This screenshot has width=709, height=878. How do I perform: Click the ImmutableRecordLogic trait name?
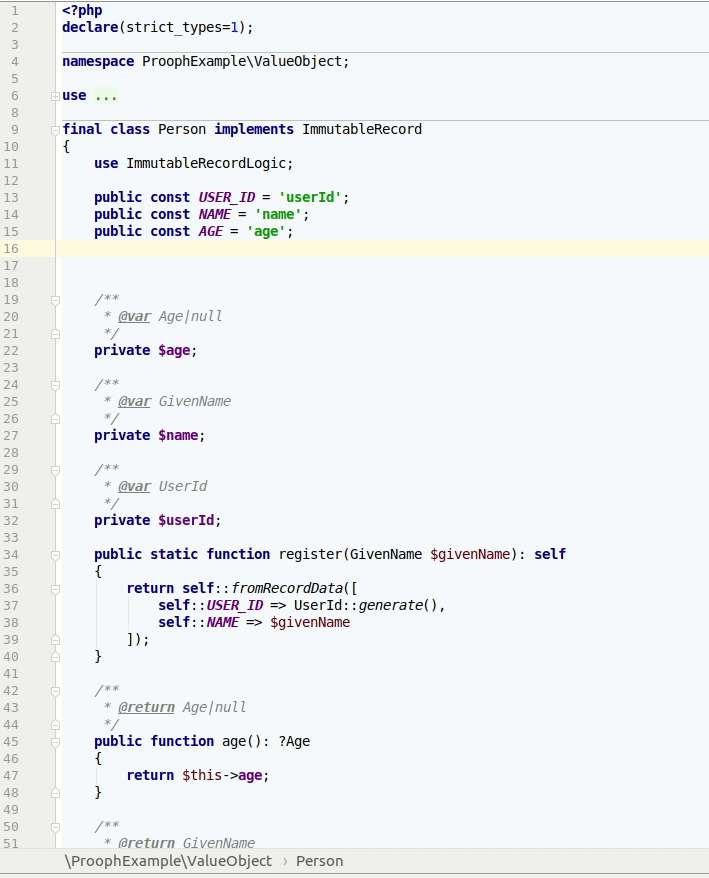pyautogui.click(x=206, y=164)
